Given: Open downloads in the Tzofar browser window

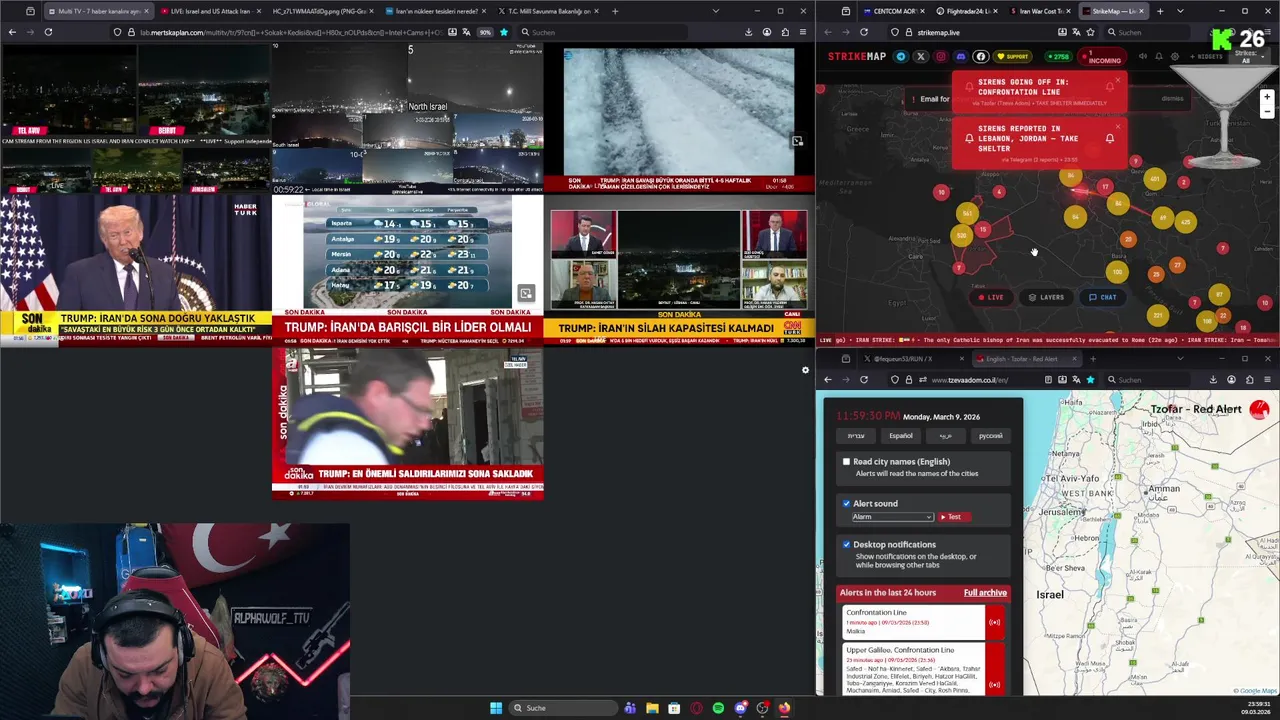Looking at the screenshot, I should [1213, 380].
